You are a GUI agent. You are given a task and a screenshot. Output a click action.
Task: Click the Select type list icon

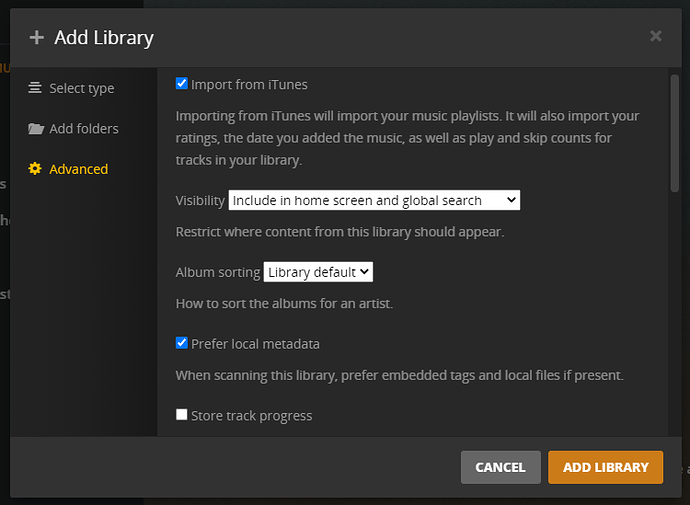[35, 88]
